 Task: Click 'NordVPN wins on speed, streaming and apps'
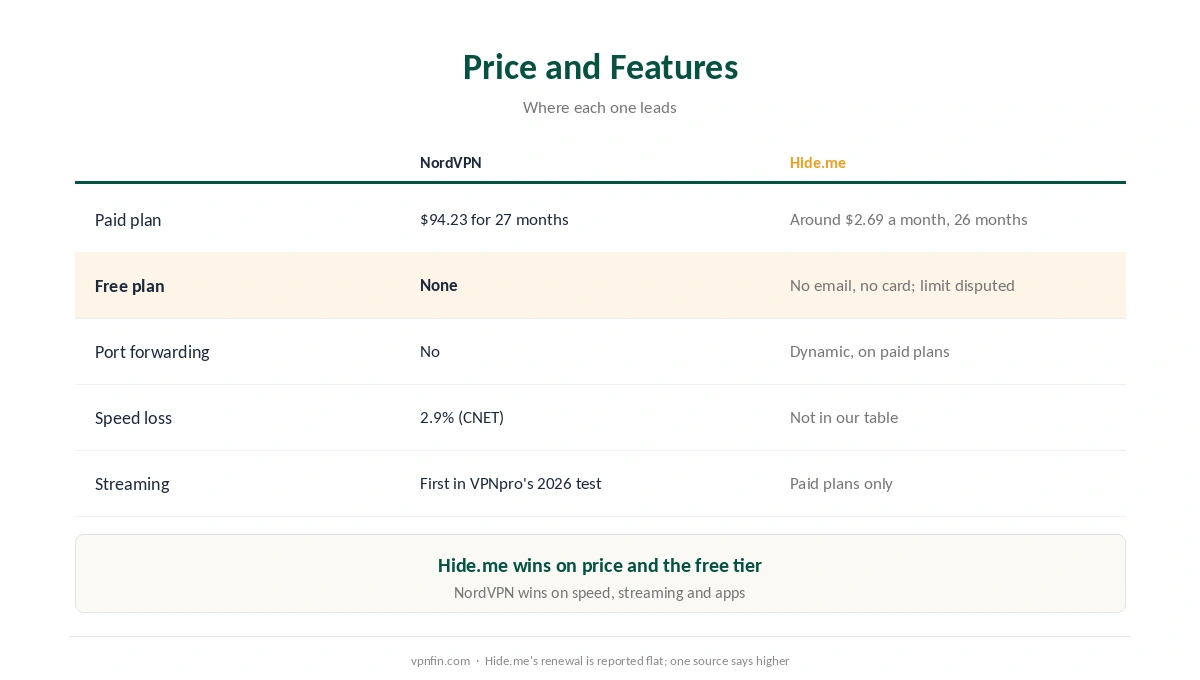[600, 592]
